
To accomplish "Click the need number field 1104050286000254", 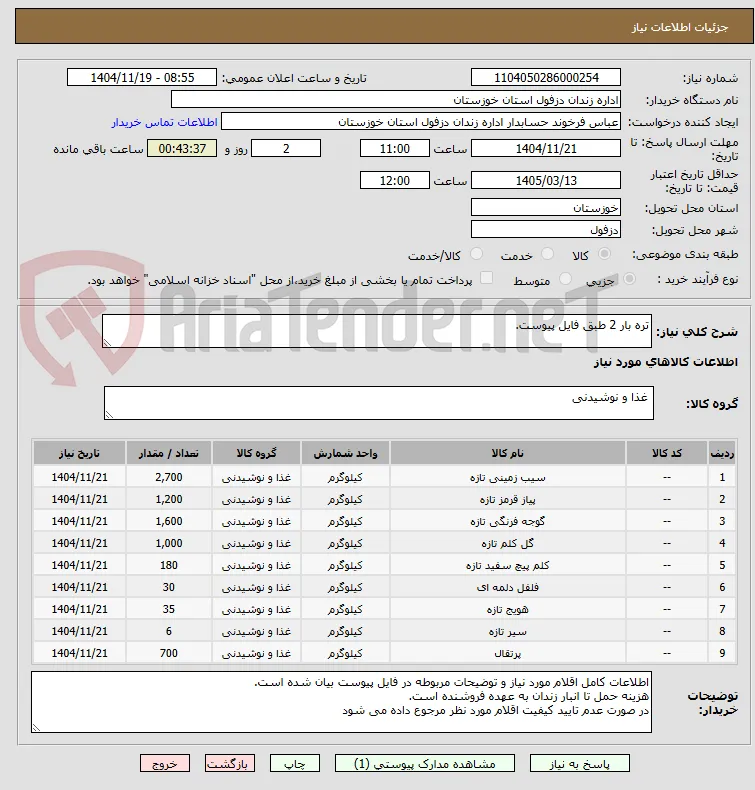I will pyautogui.click(x=545, y=78).
